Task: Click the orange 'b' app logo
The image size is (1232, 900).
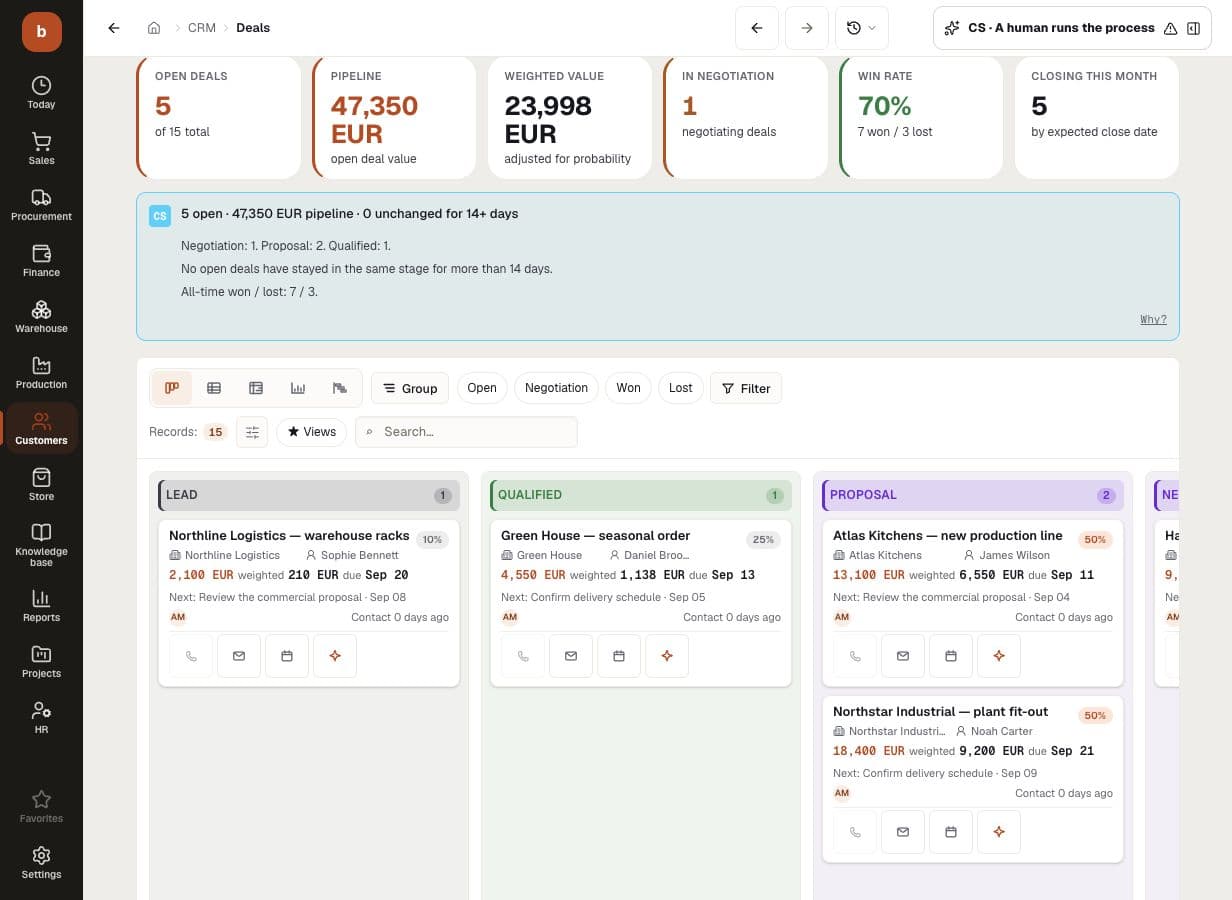Action: [41, 32]
